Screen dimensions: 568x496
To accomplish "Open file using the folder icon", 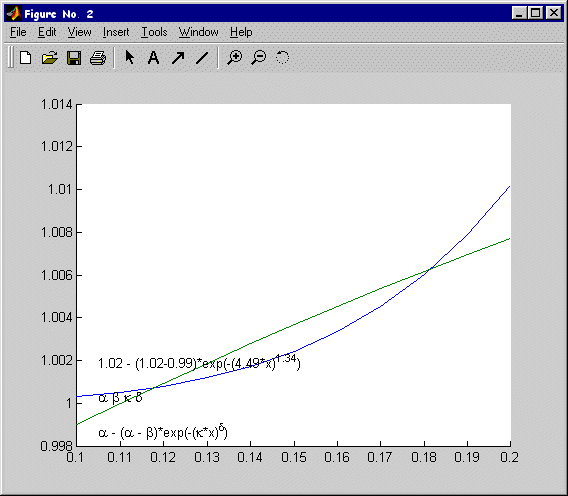I will (x=50, y=58).
